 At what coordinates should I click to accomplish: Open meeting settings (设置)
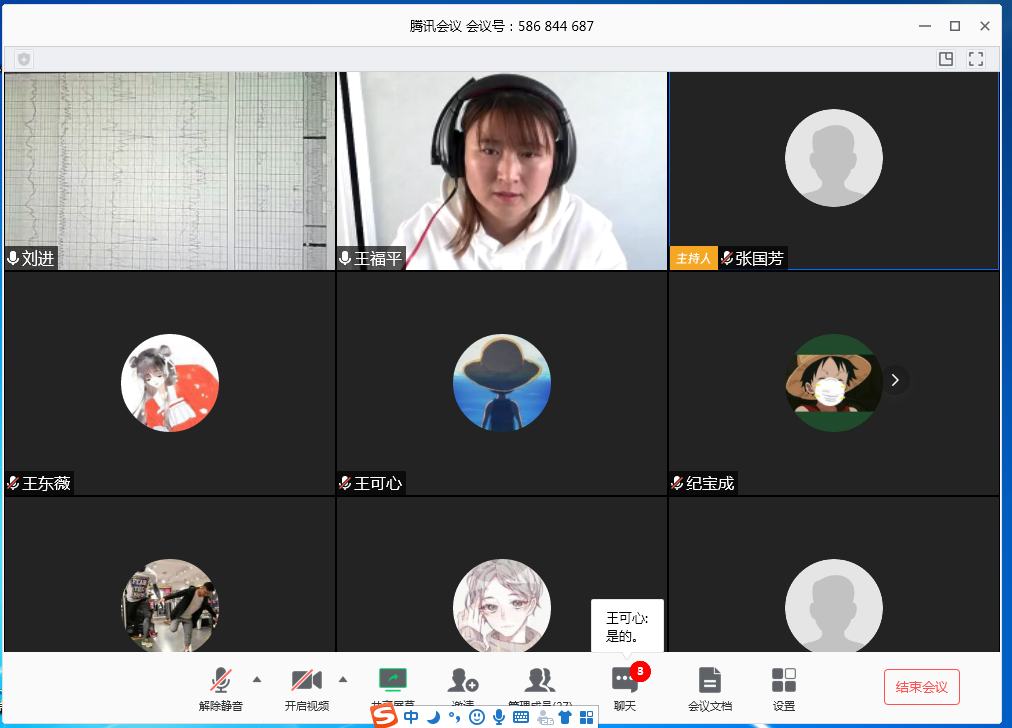click(784, 682)
